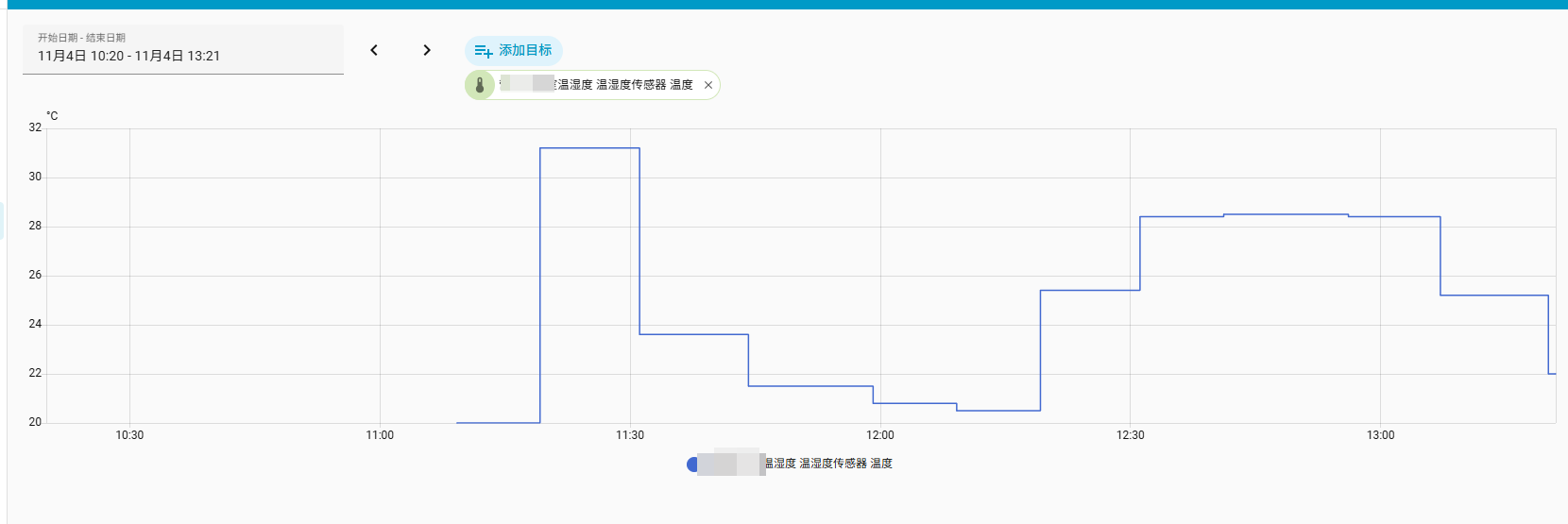Toggle the 温湿度传感器 温度 legend label
1568x524 pixels.
tap(827, 464)
